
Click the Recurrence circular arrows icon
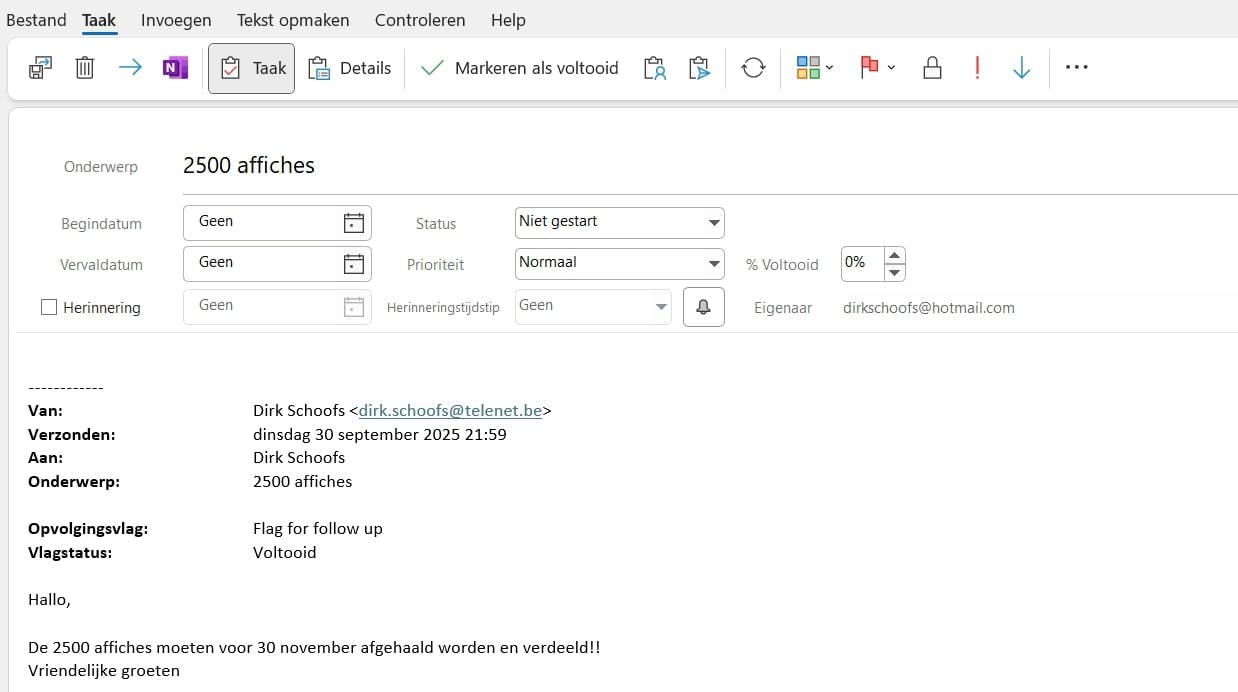(753, 68)
